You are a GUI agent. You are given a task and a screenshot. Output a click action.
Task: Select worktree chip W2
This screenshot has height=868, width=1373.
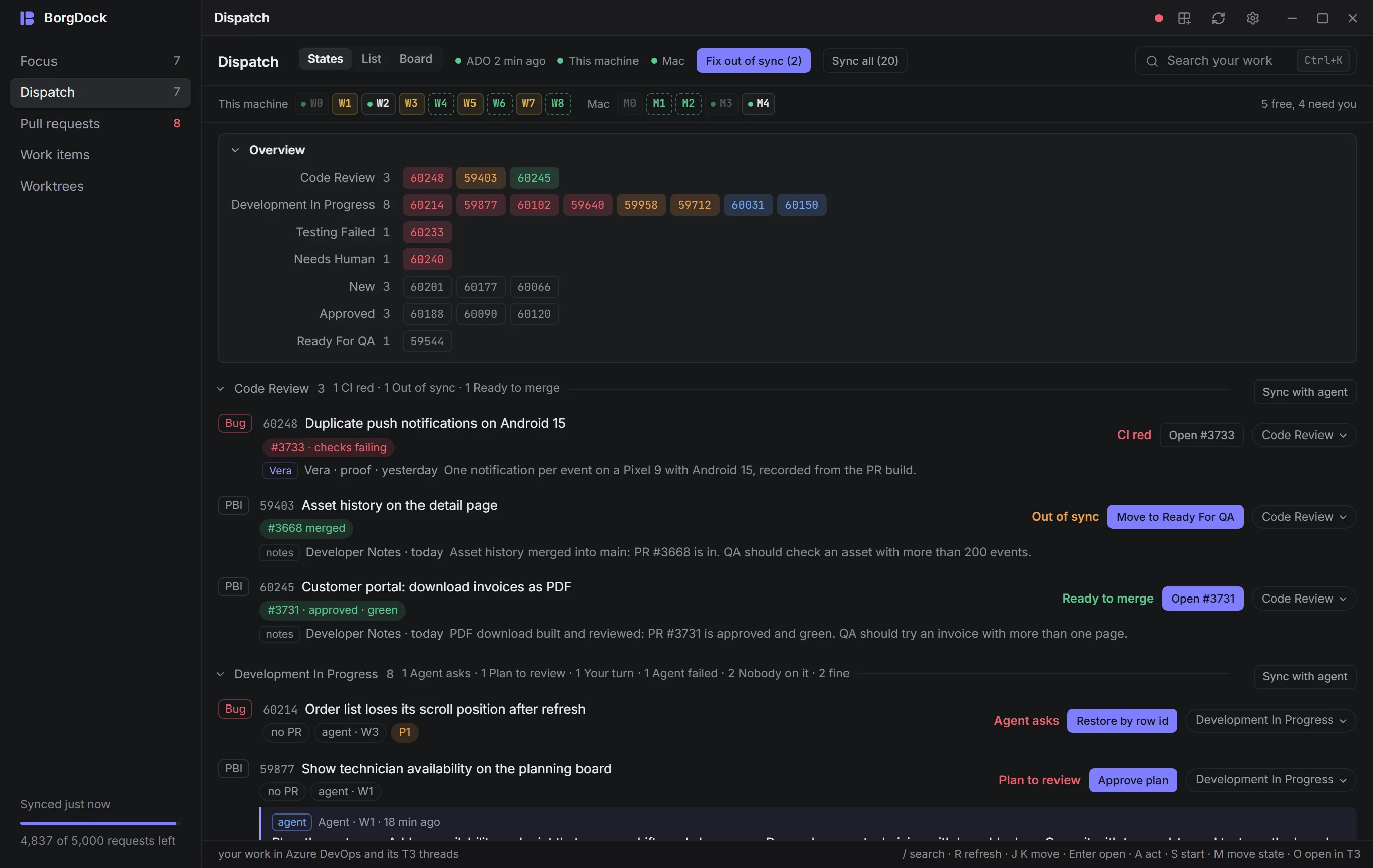(378, 104)
